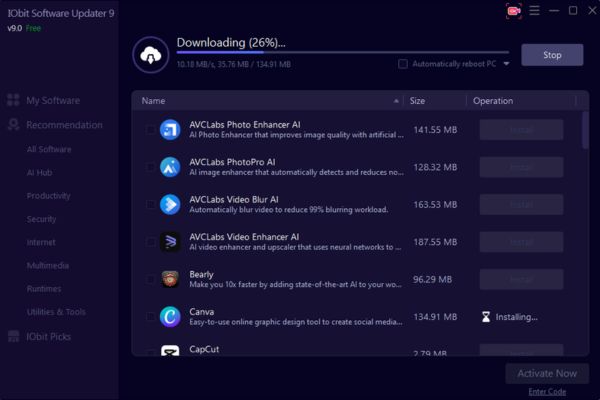Image resolution: width=600 pixels, height=400 pixels.
Task: Enable Automatically reboot PC checkbox
Action: (403, 64)
